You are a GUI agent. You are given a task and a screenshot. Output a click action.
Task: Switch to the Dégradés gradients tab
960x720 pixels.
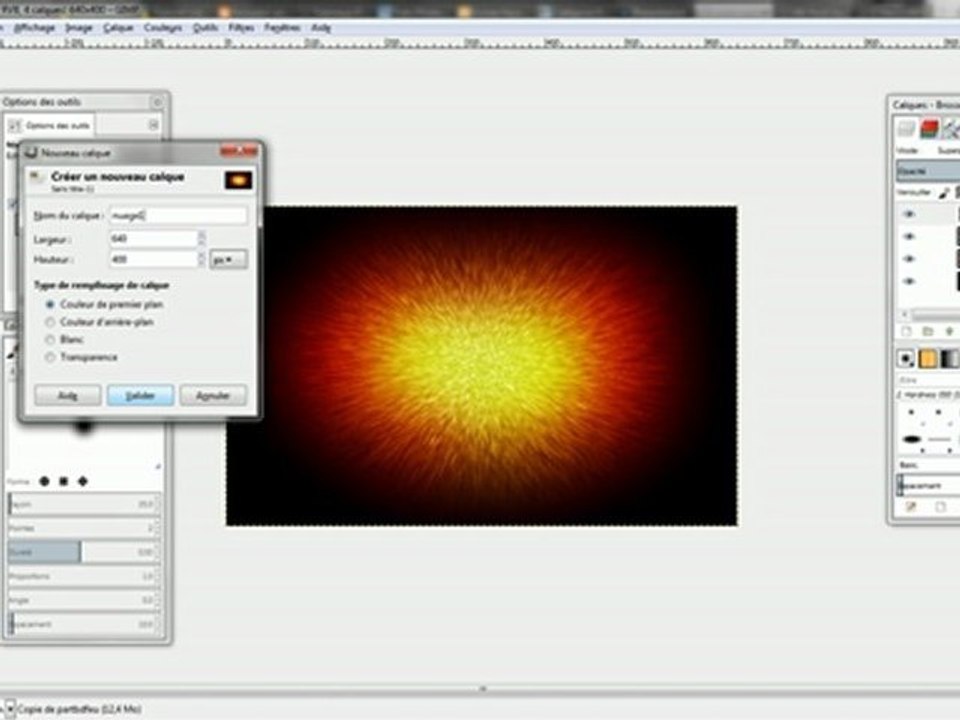click(x=950, y=358)
